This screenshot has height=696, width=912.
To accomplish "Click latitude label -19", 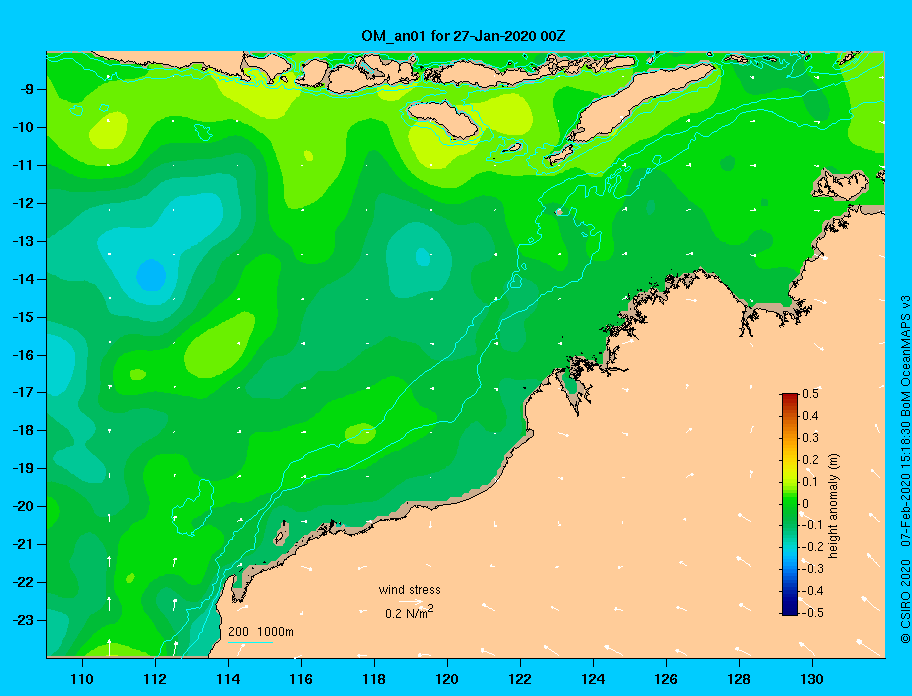I will pyautogui.click(x=23, y=469).
